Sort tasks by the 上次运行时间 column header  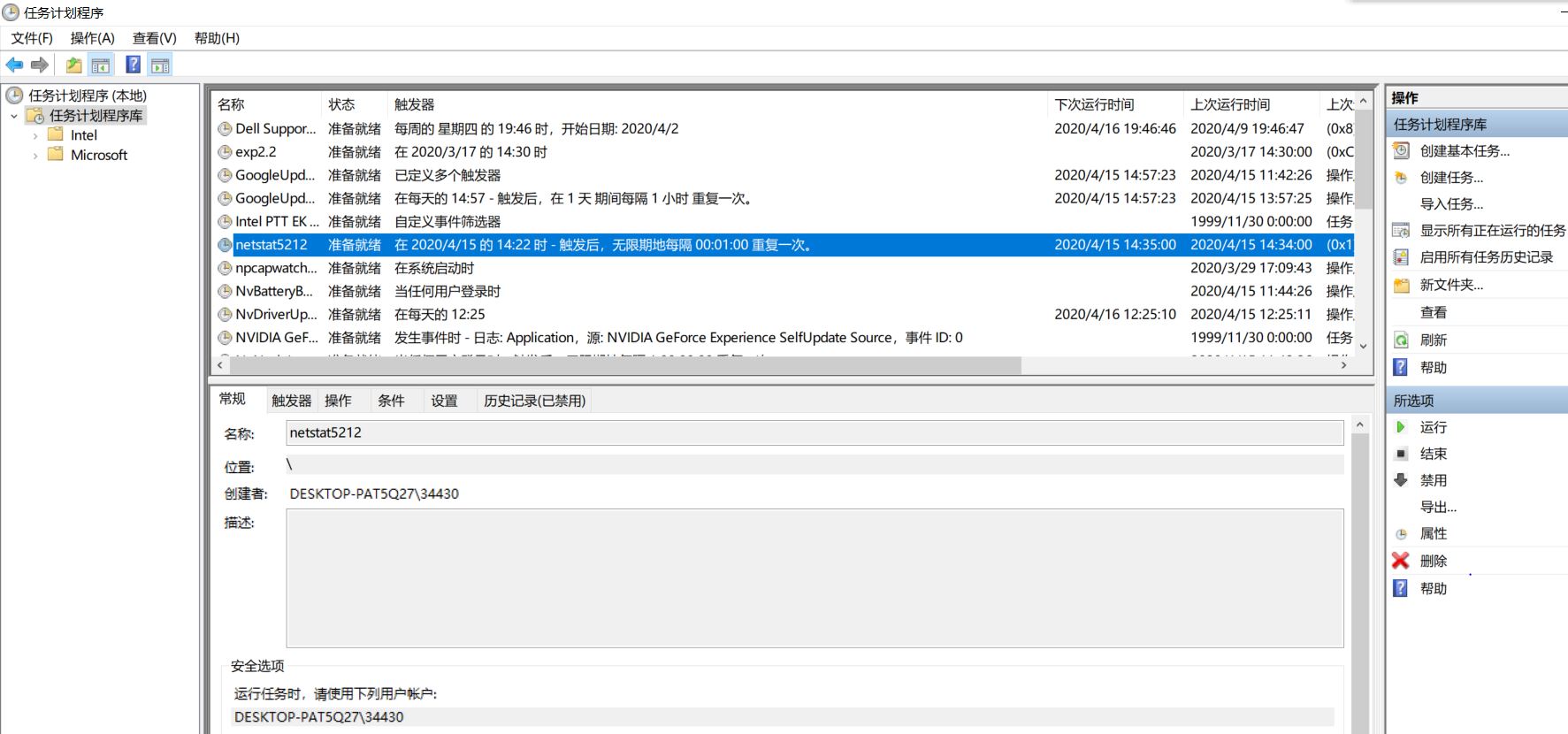pos(1252,104)
